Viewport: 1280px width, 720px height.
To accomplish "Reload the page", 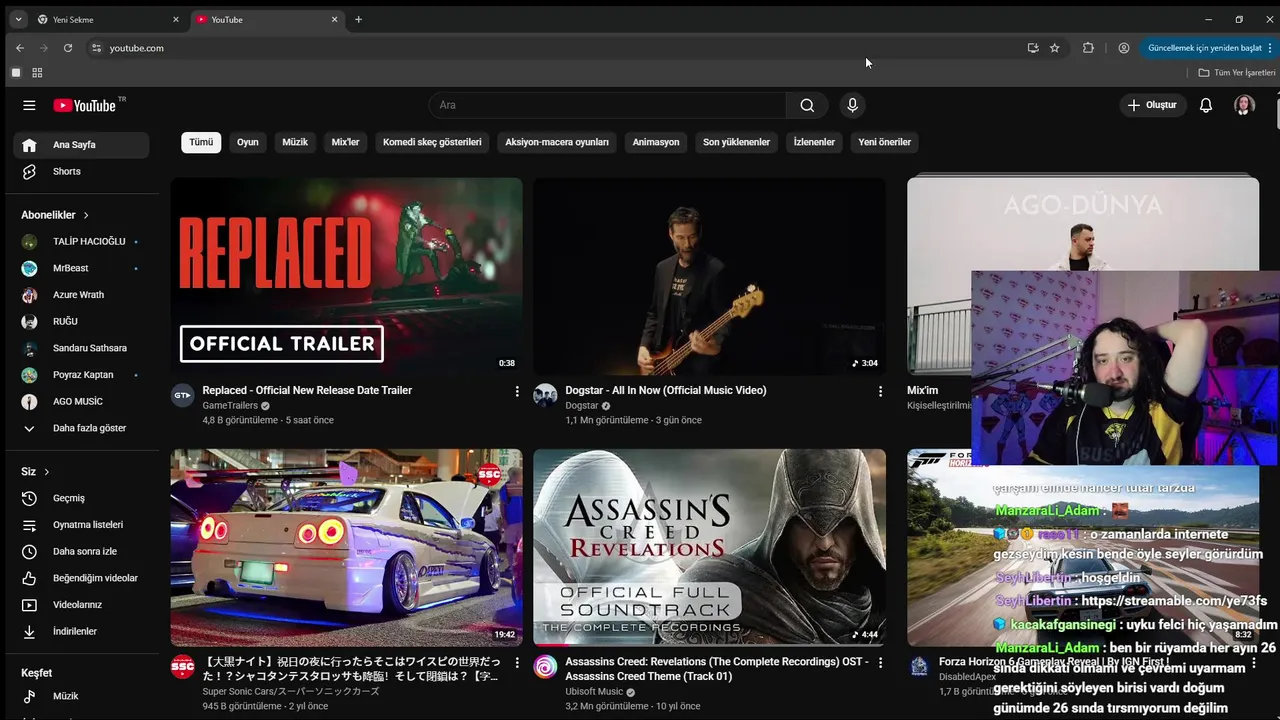I will pyautogui.click(x=68, y=48).
